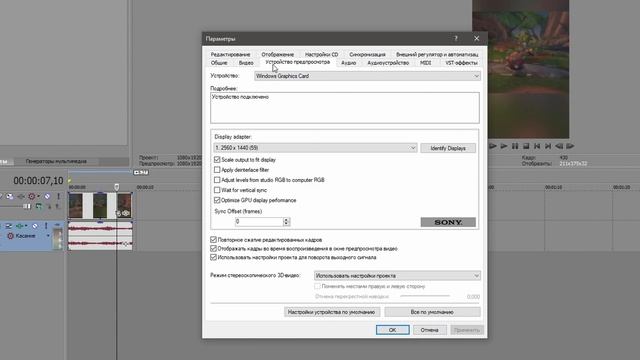This screenshot has height=360, width=640.
Task: Click the Sync Offset frames input field
Action: click(260, 222)
